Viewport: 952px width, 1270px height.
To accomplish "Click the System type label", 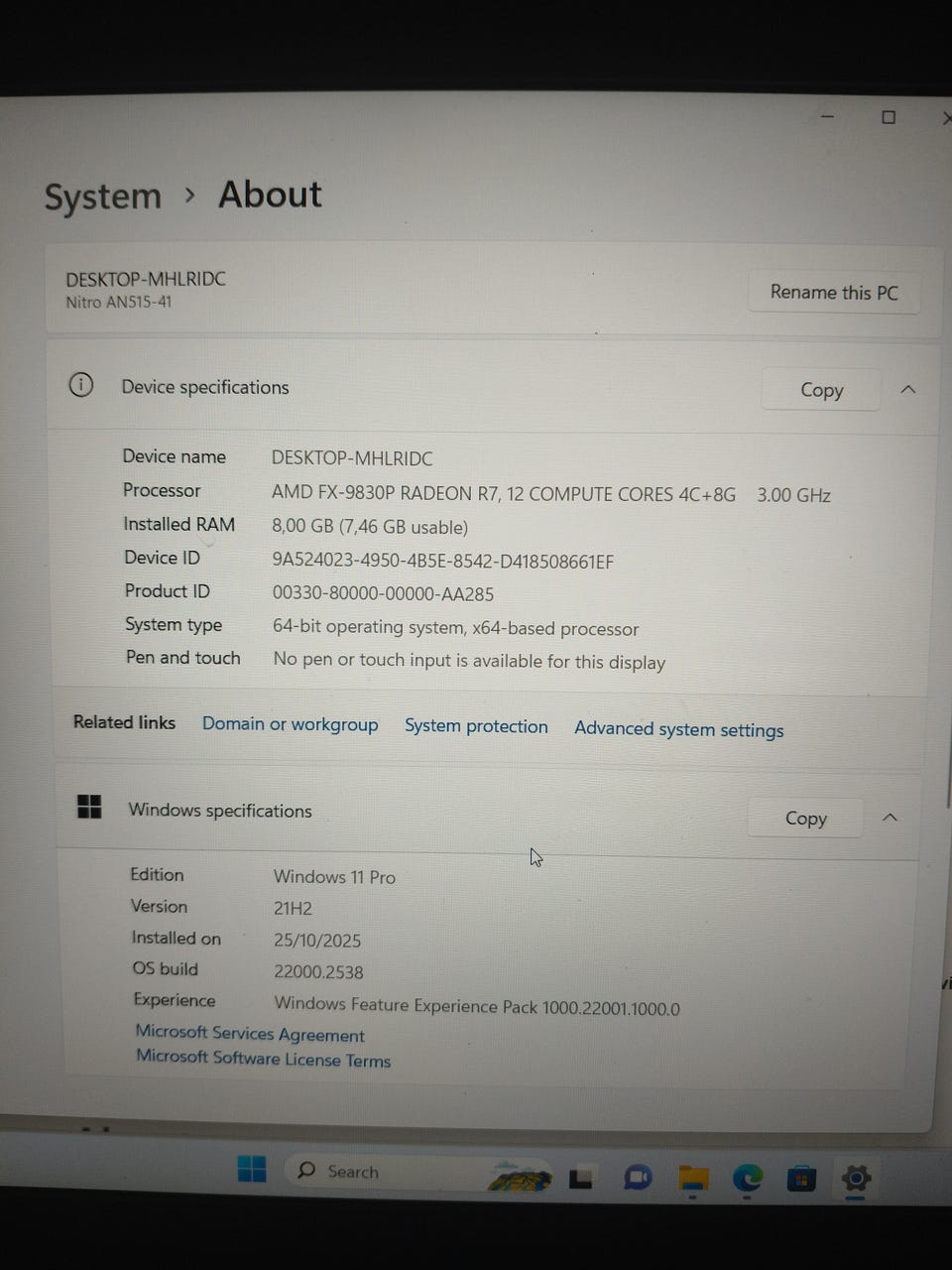I will tap(174, 624).
